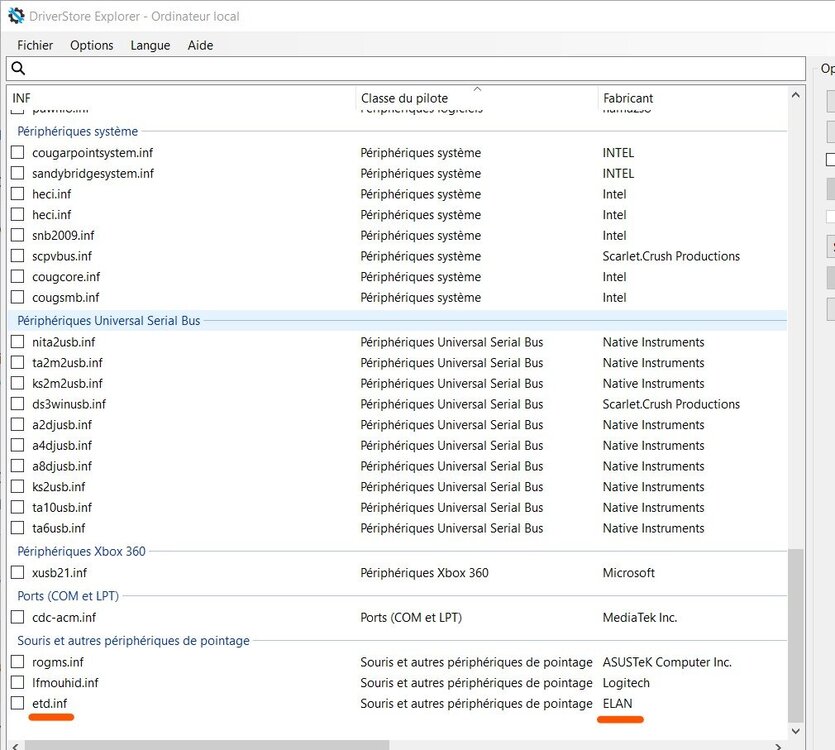Click the vertical scrollbar up arrow
This screenshot has height=750, width=835.
(x=796, y=95)
